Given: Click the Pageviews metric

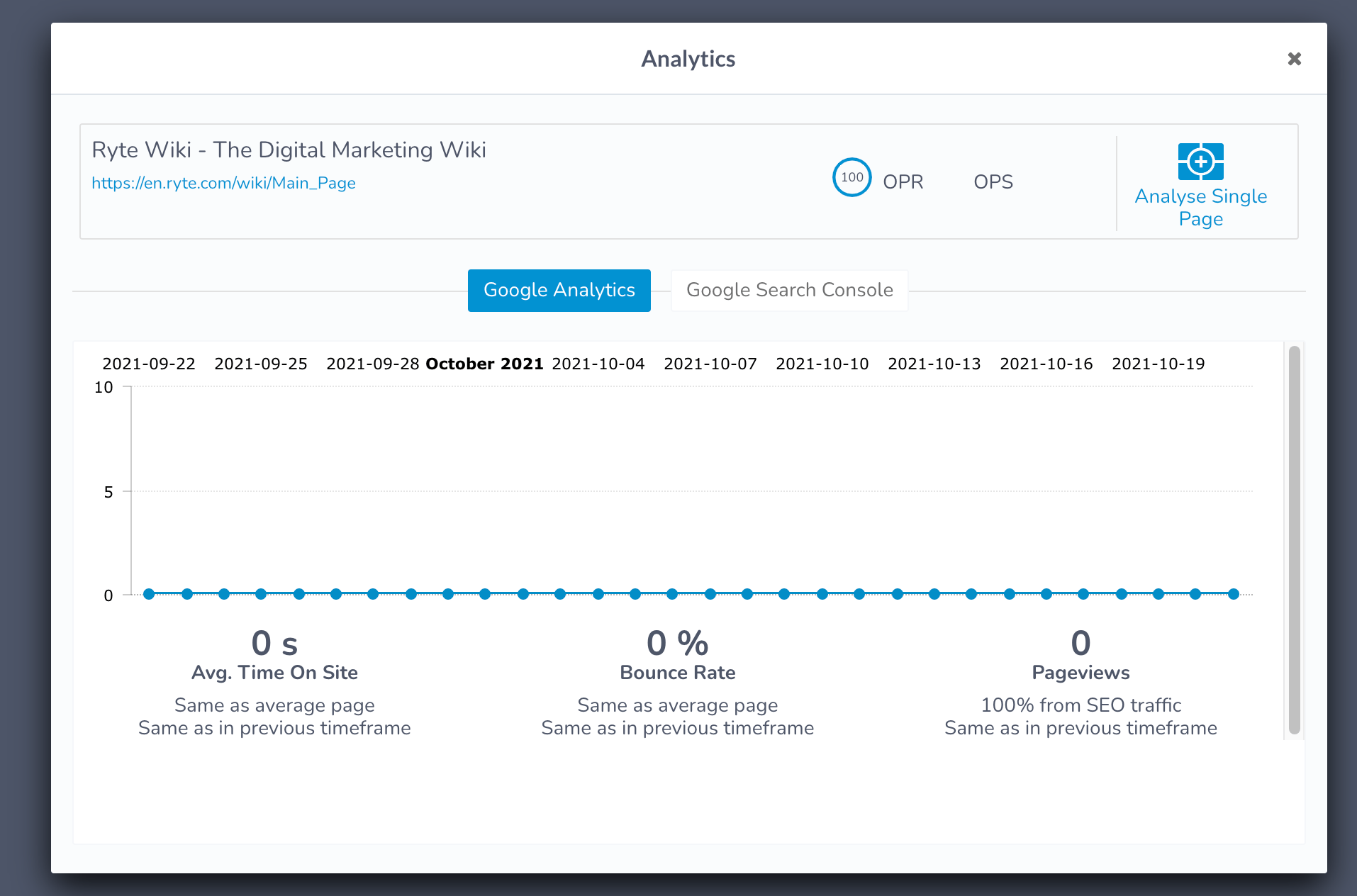Looking at the screenshot, I should tap(1080, 672).
